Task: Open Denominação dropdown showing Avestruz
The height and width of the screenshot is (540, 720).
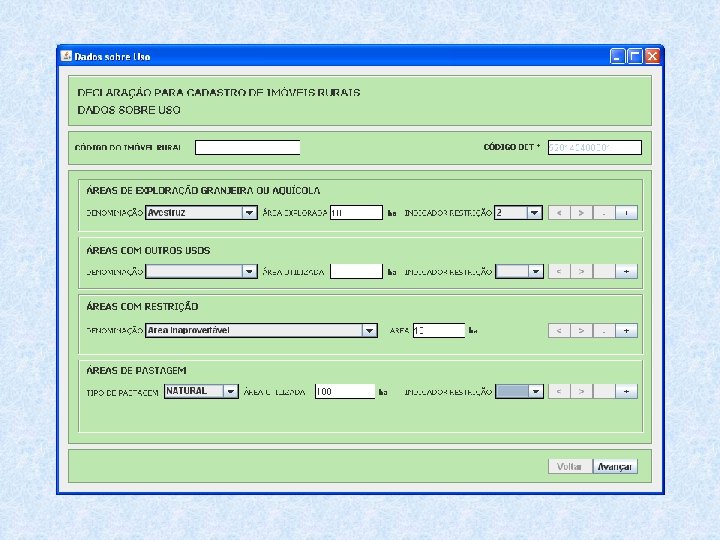Action: (x=201, y=213)
